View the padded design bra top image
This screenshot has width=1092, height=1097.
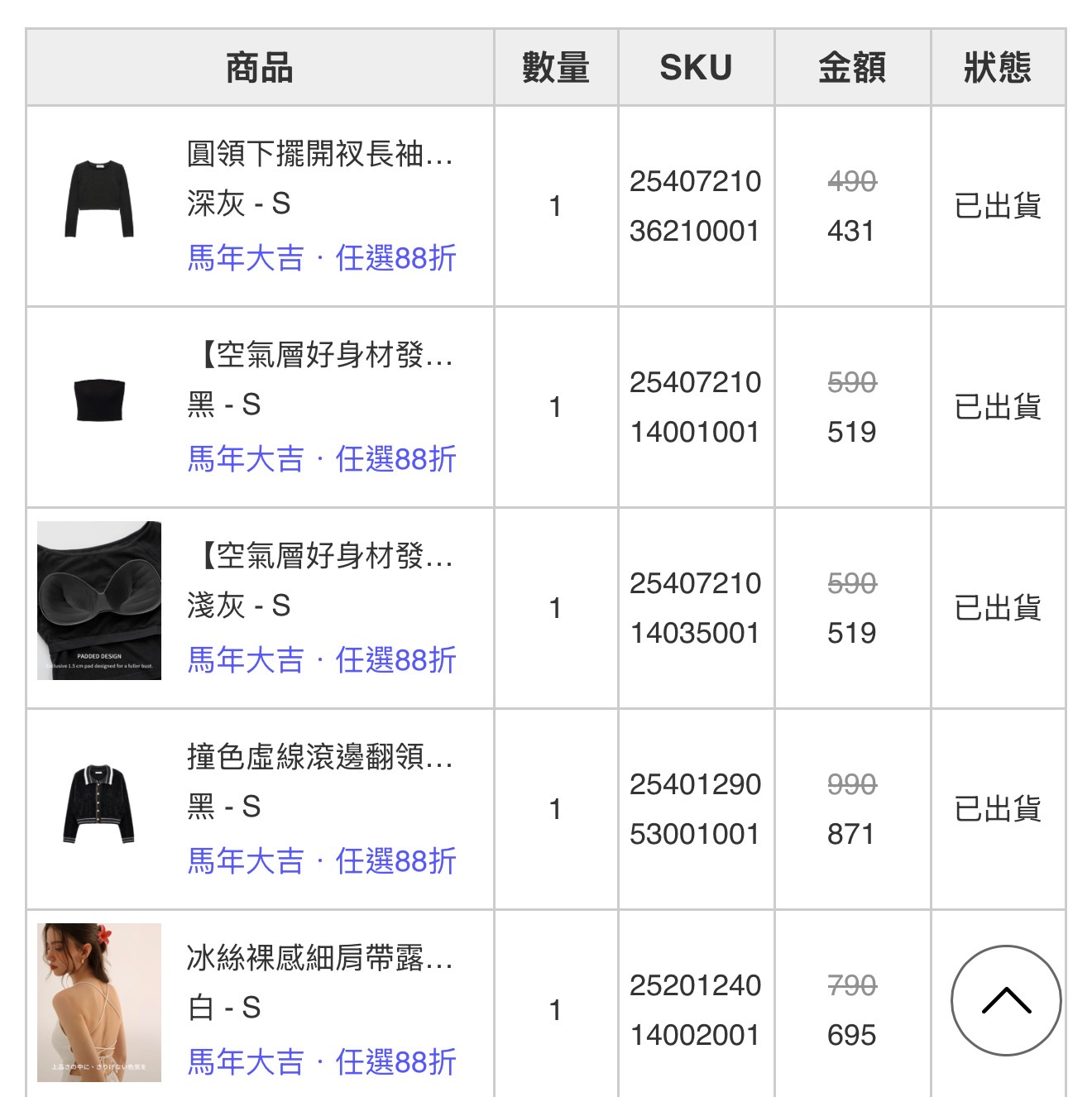(x=99, y=601)
